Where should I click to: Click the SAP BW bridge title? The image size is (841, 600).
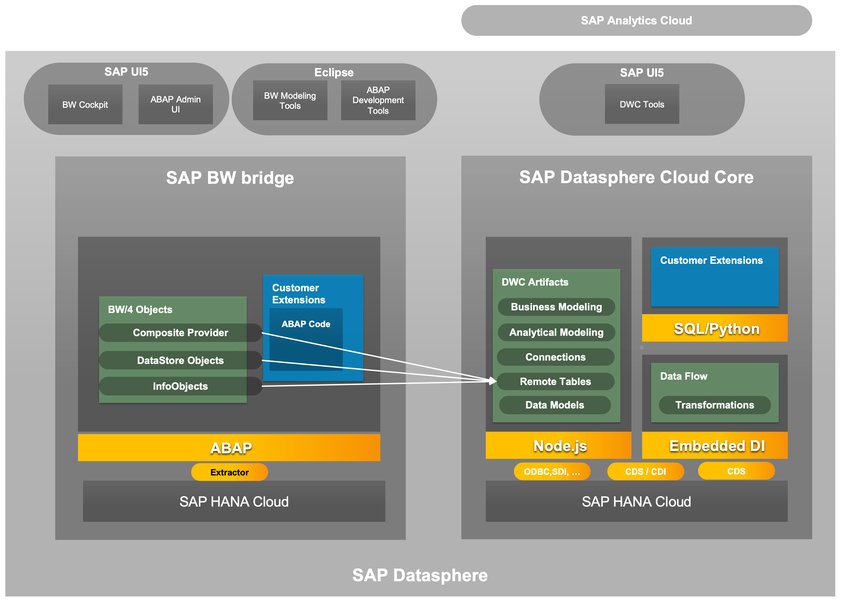(230, 177)
